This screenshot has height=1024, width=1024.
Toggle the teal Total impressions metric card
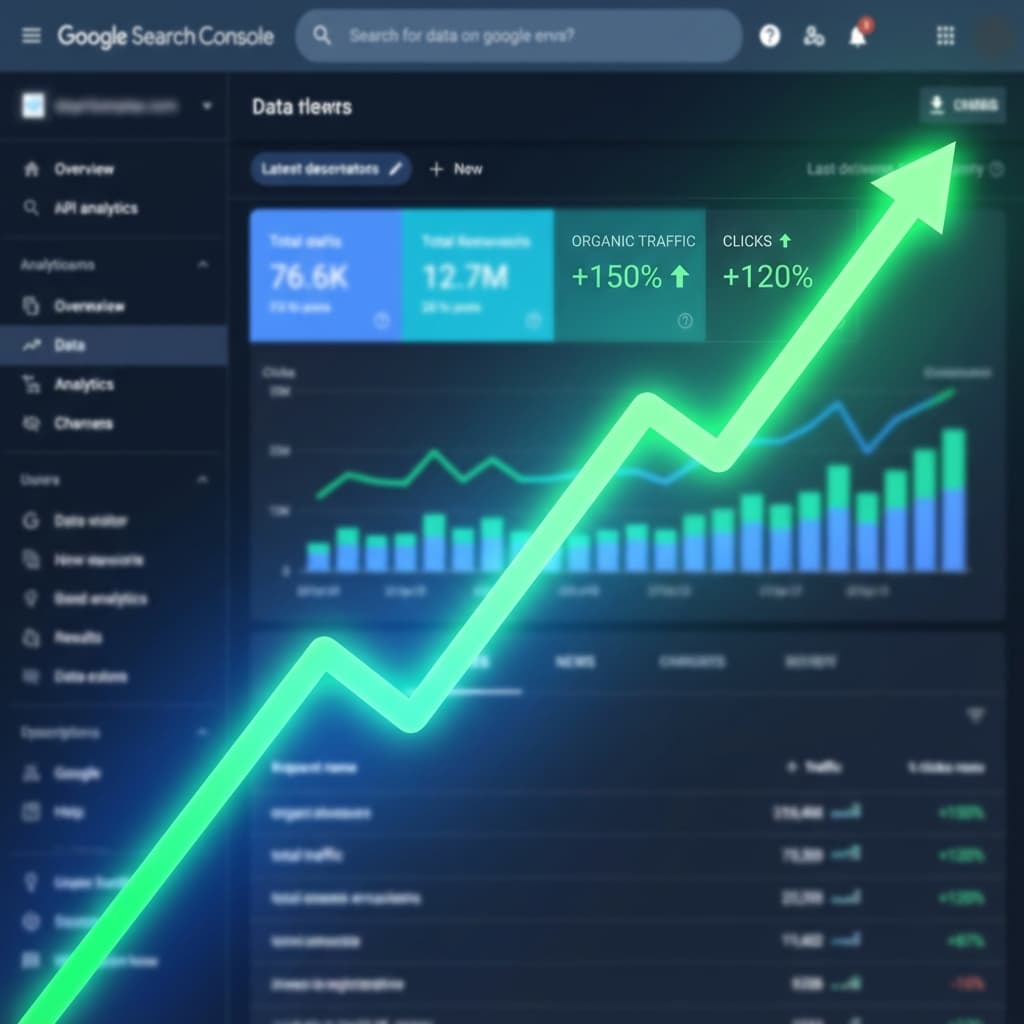pyautogui.click(x=478, y=275)
